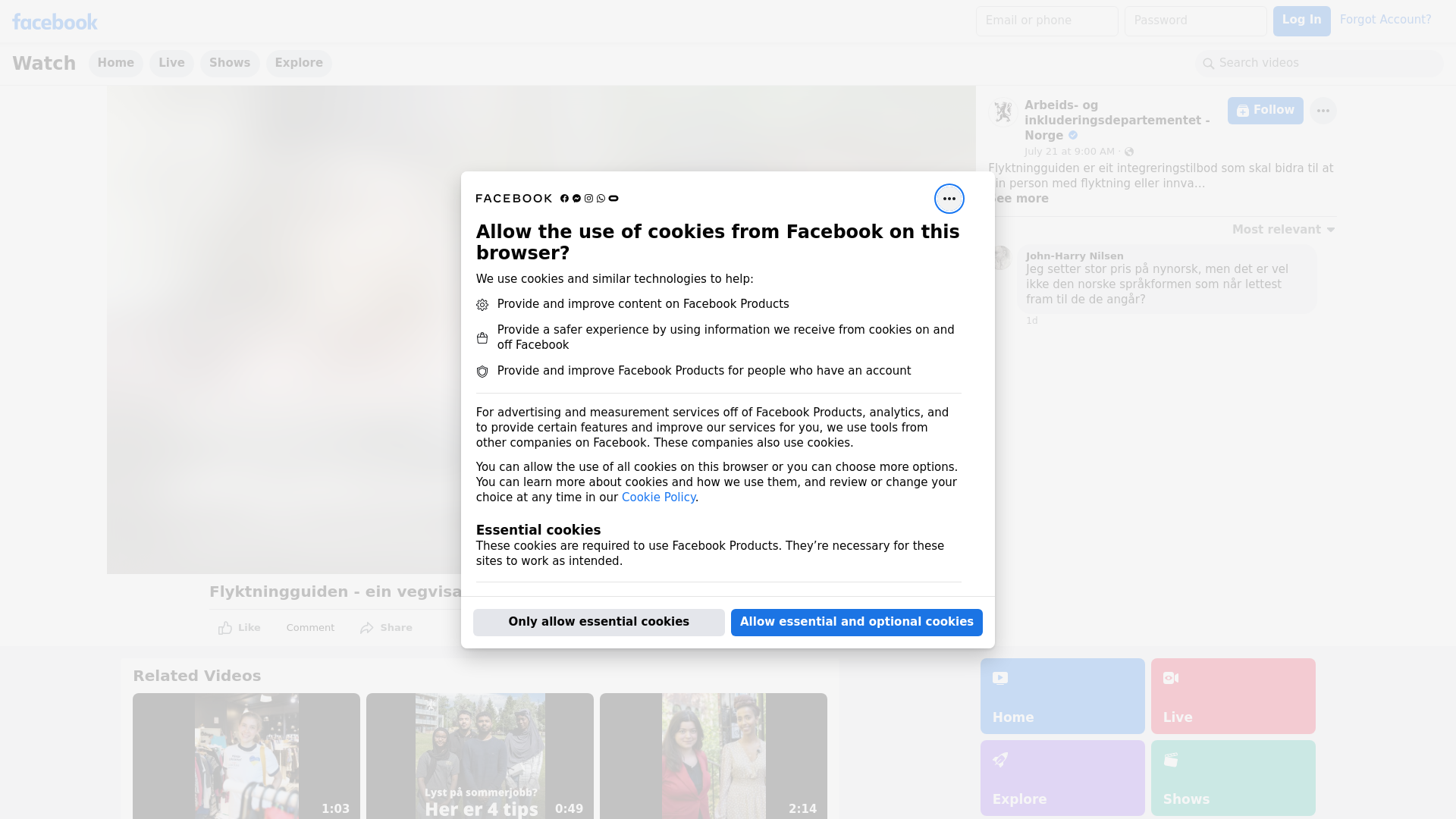Click commenter name John-Harry Nilsen

[1075, 256]
